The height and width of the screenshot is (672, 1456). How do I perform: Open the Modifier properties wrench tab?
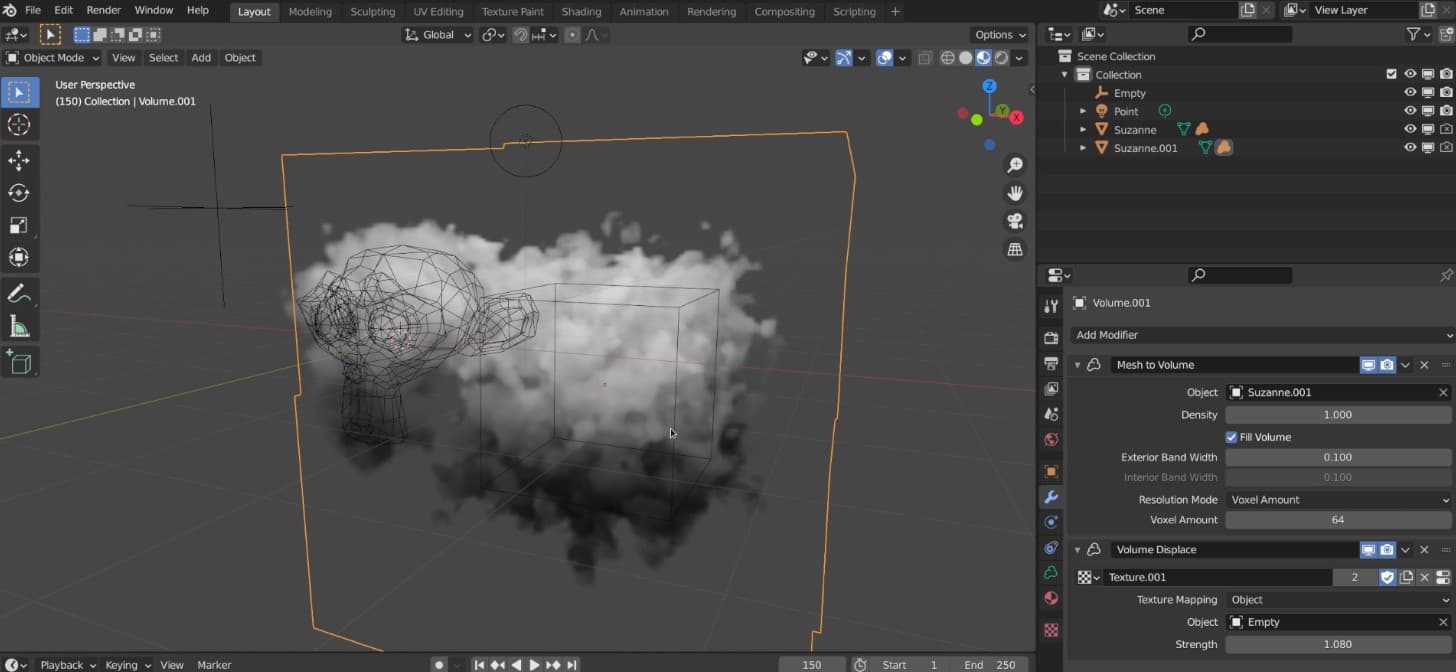click(1051, 497)
